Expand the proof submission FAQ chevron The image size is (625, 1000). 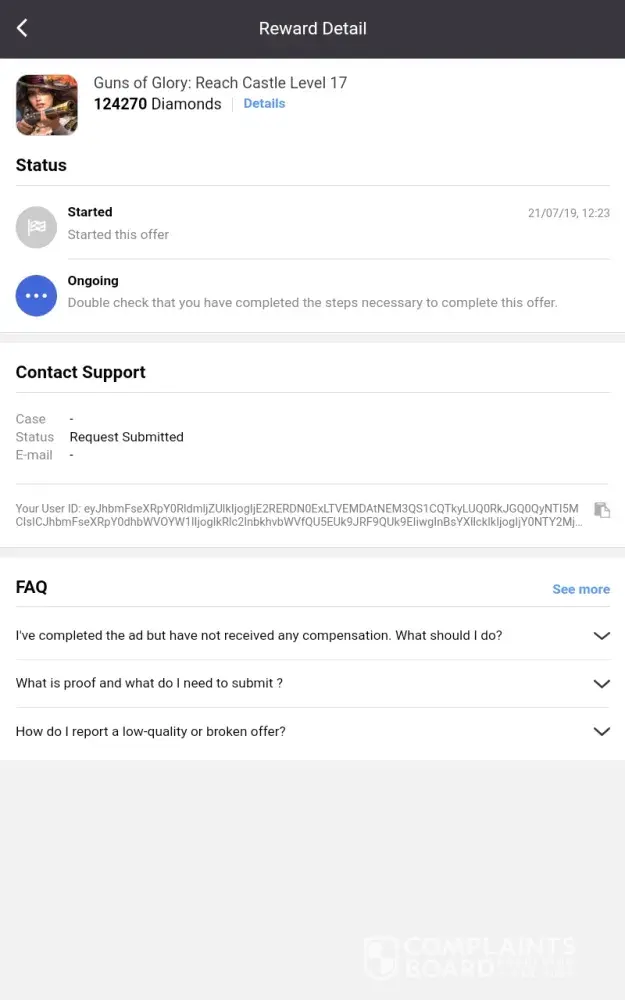601,684
